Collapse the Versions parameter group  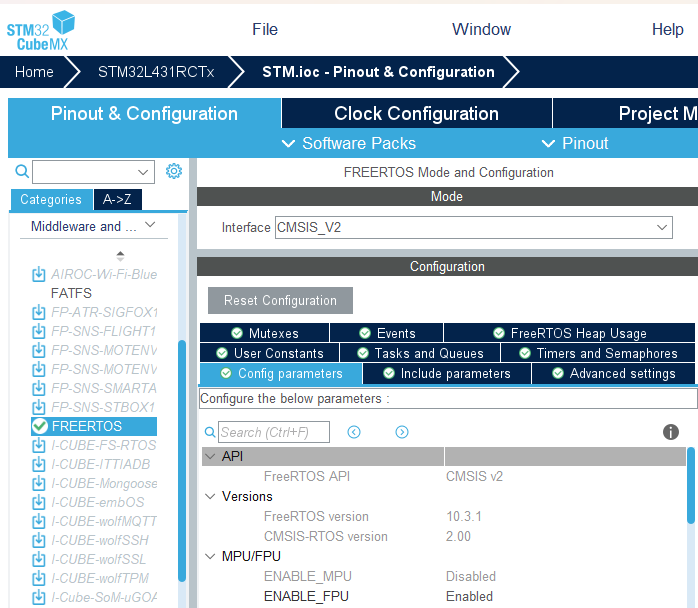210,496
